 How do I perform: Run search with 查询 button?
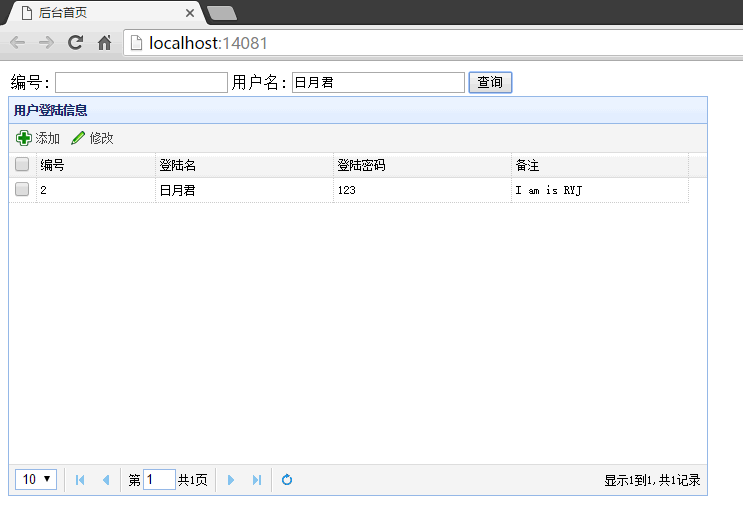pyautogui.click(x=490, y=82)
